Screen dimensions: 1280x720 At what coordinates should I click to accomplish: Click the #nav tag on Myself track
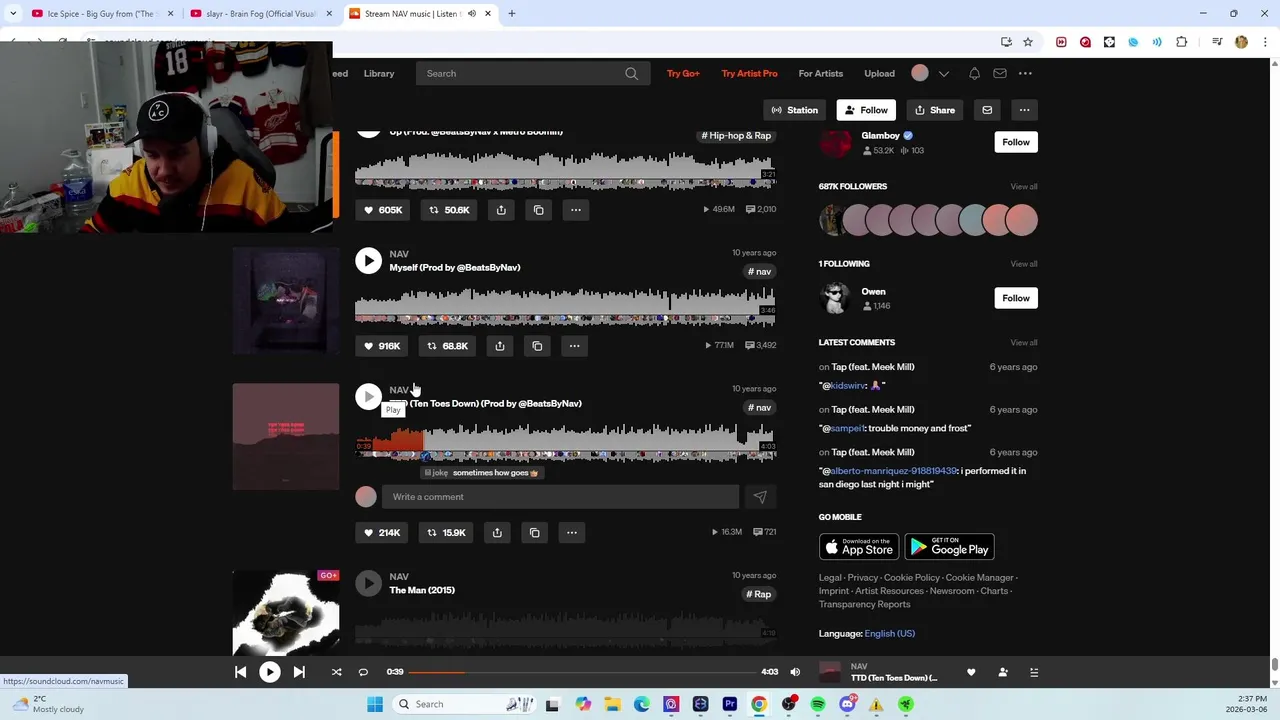click(760, 272)
